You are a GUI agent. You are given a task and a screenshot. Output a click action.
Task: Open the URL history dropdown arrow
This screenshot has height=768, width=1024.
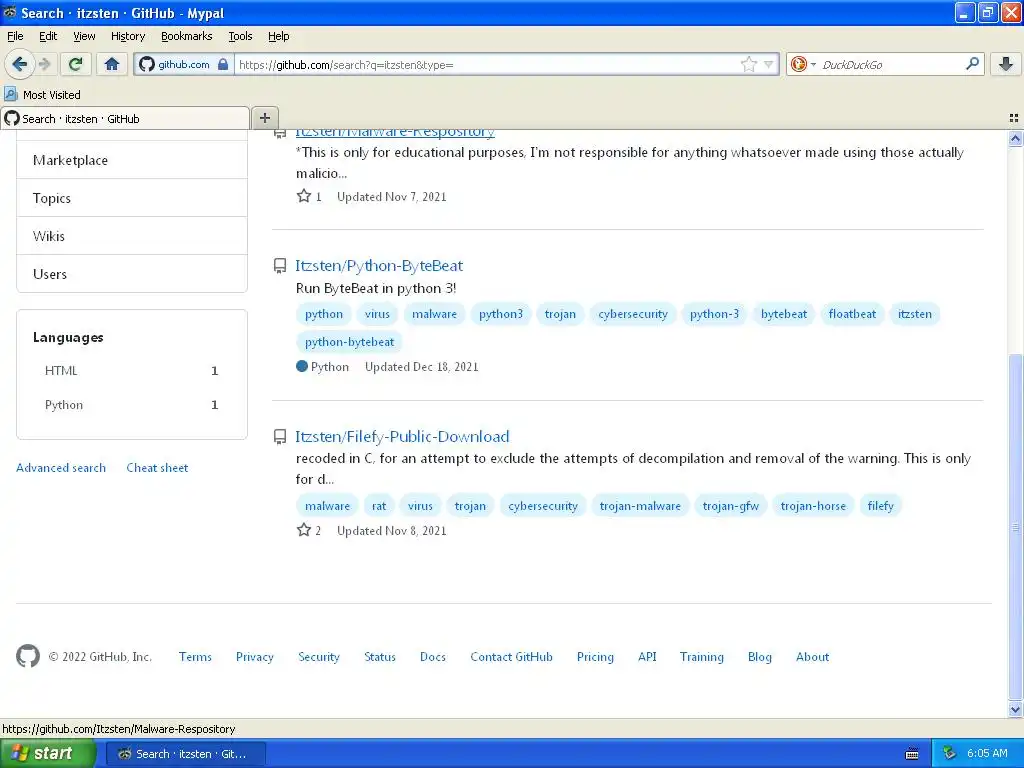tap(769, 64)
